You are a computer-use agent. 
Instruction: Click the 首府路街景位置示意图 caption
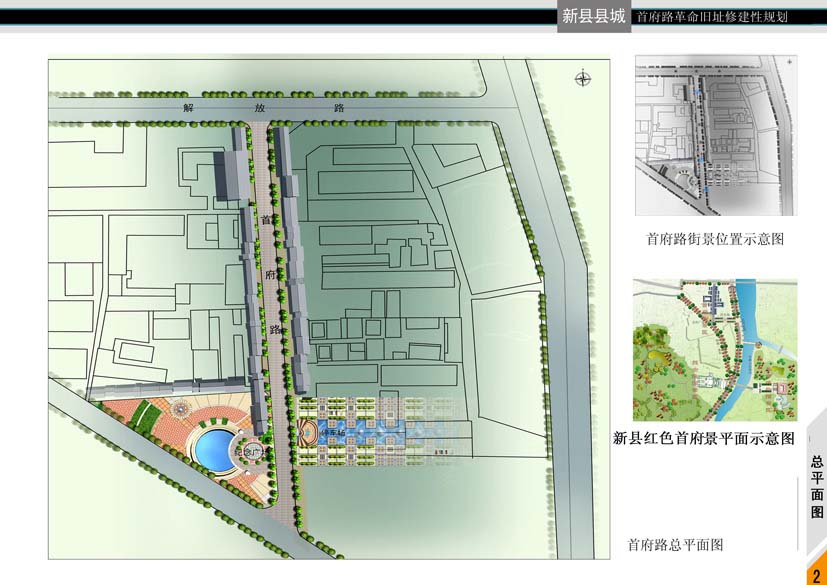tap(714, 239)
